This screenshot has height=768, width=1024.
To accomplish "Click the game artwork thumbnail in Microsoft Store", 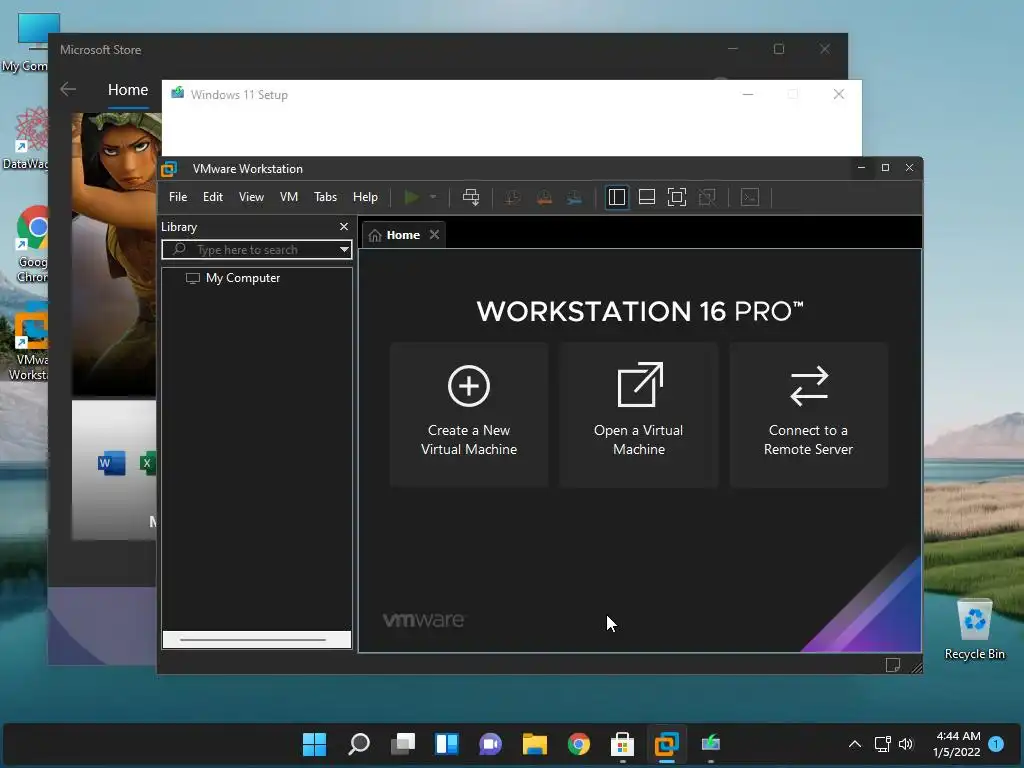I will click(116, 255).
